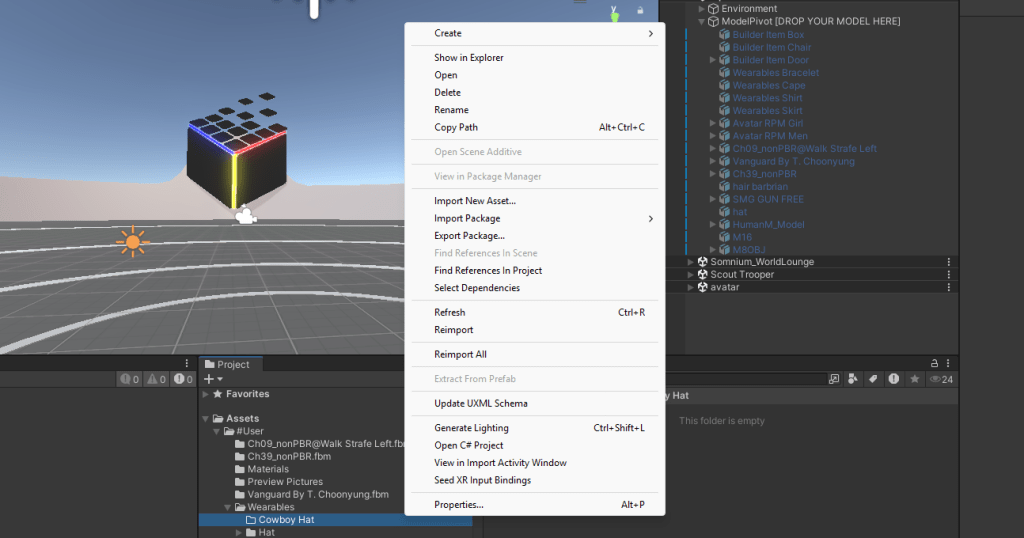This screenshot has height=538, width=1024.
Task: Open Scout Trooper scene options menu
Action: (948, 274)
